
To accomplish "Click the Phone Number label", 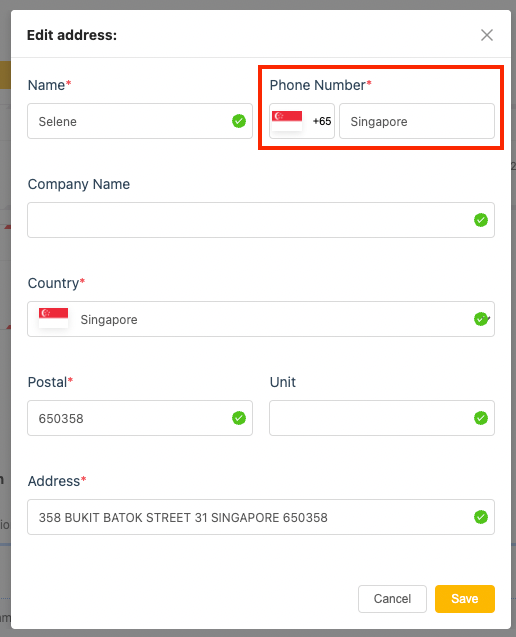I will (320, 85).
